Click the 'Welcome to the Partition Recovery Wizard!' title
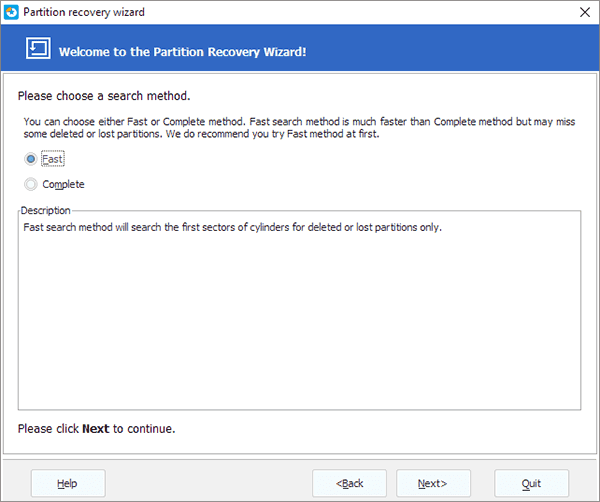The image size is (600, 502). point(183,52)
